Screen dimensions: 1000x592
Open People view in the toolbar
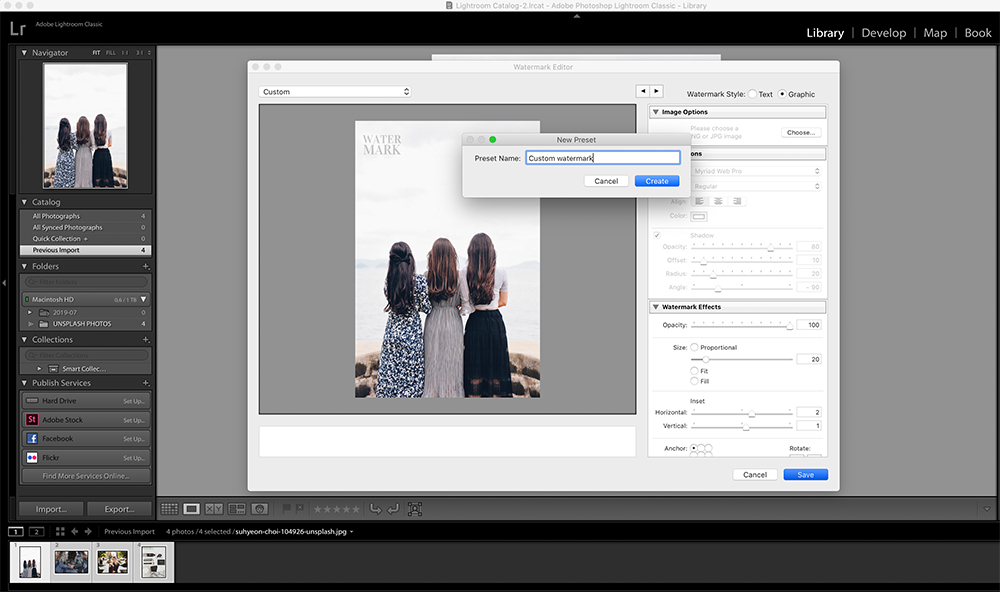coord(259,509)
